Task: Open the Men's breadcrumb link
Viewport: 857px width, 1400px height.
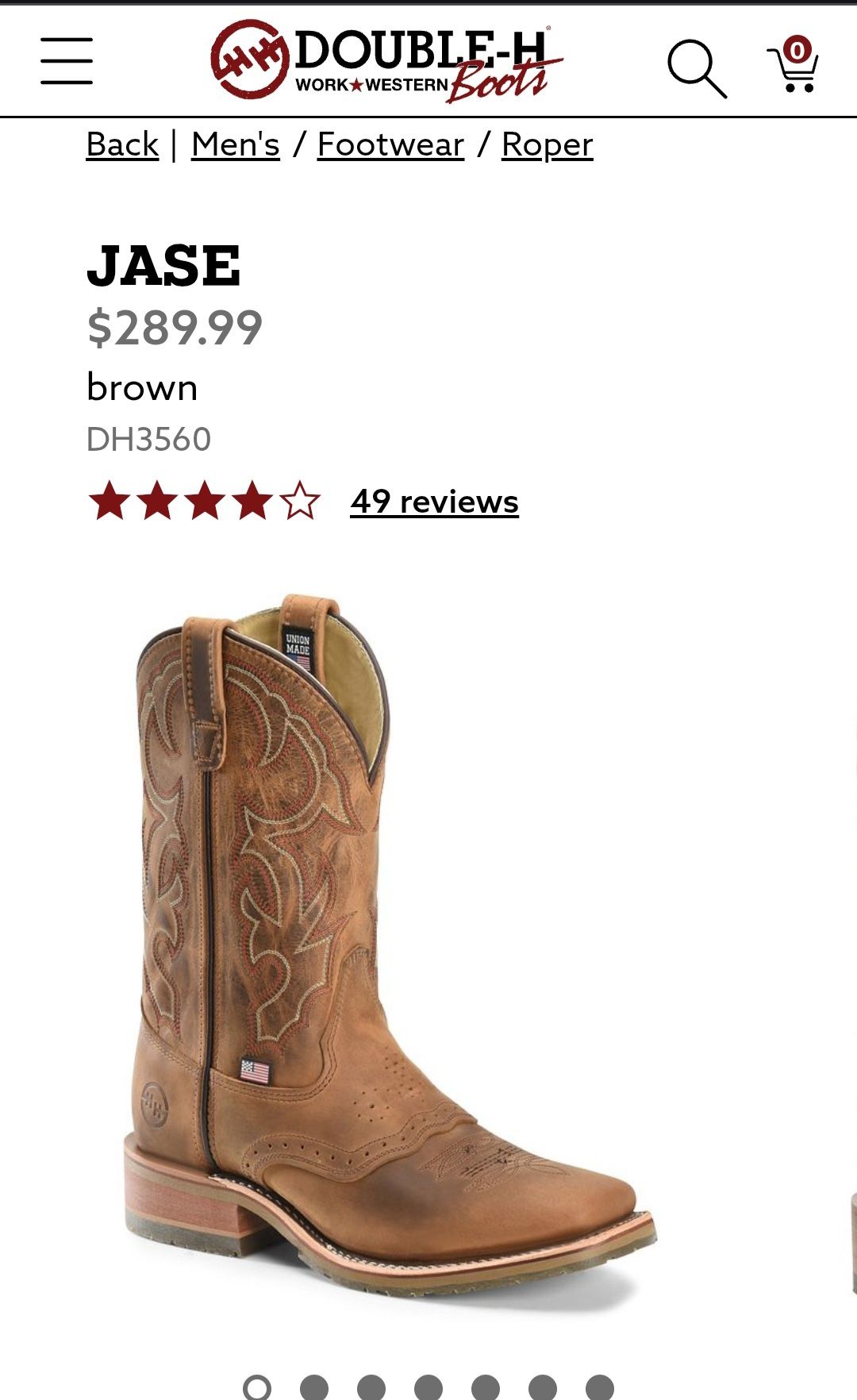Action: pyautogui.click(x=236, y=144)
